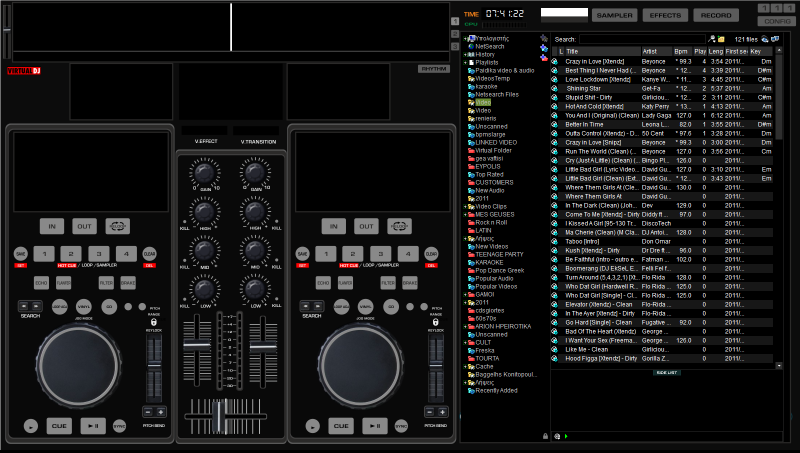The height and width of the screenshot is (453, 800).
Task: Enable ECHO effect on left deck
Action: click(41, 283)
